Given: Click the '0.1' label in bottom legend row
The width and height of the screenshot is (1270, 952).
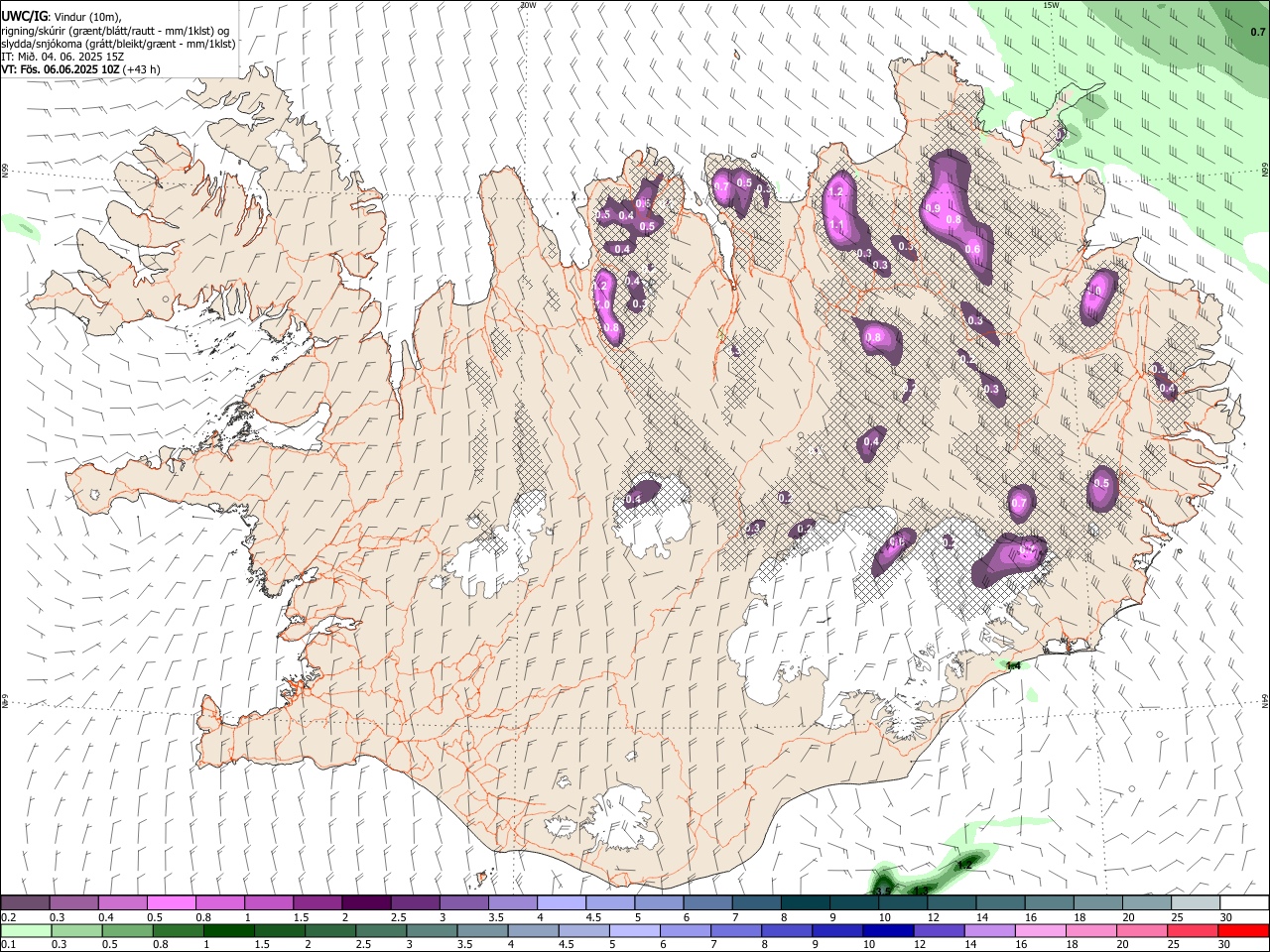Looking at the screenshot, I should coord(9,944).
